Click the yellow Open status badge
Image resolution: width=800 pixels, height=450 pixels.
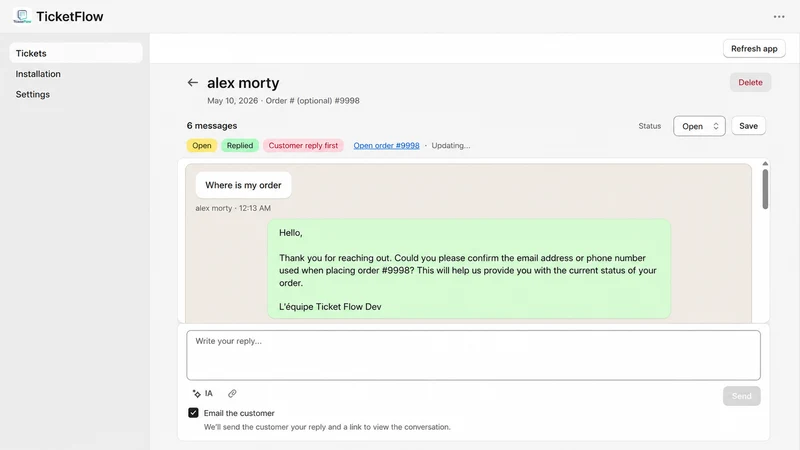202,145
